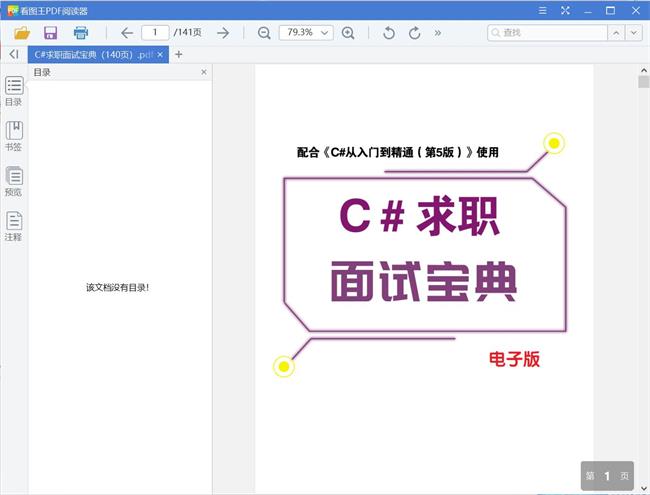Open the 79.3% zoom level dropdown
650x495 pixels.
coord(306,32)
